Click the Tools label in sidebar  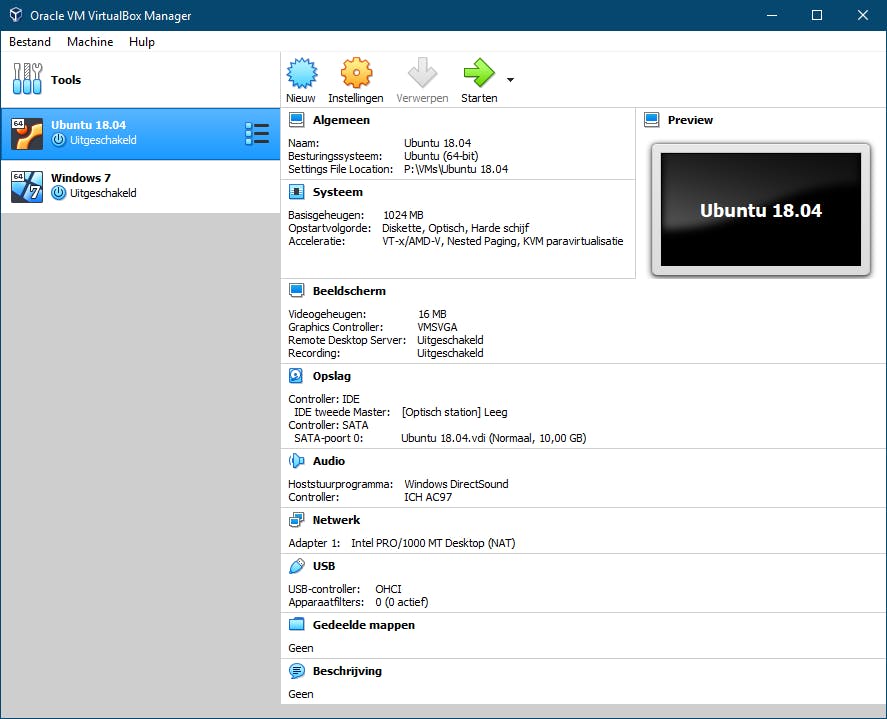(66, 80)
